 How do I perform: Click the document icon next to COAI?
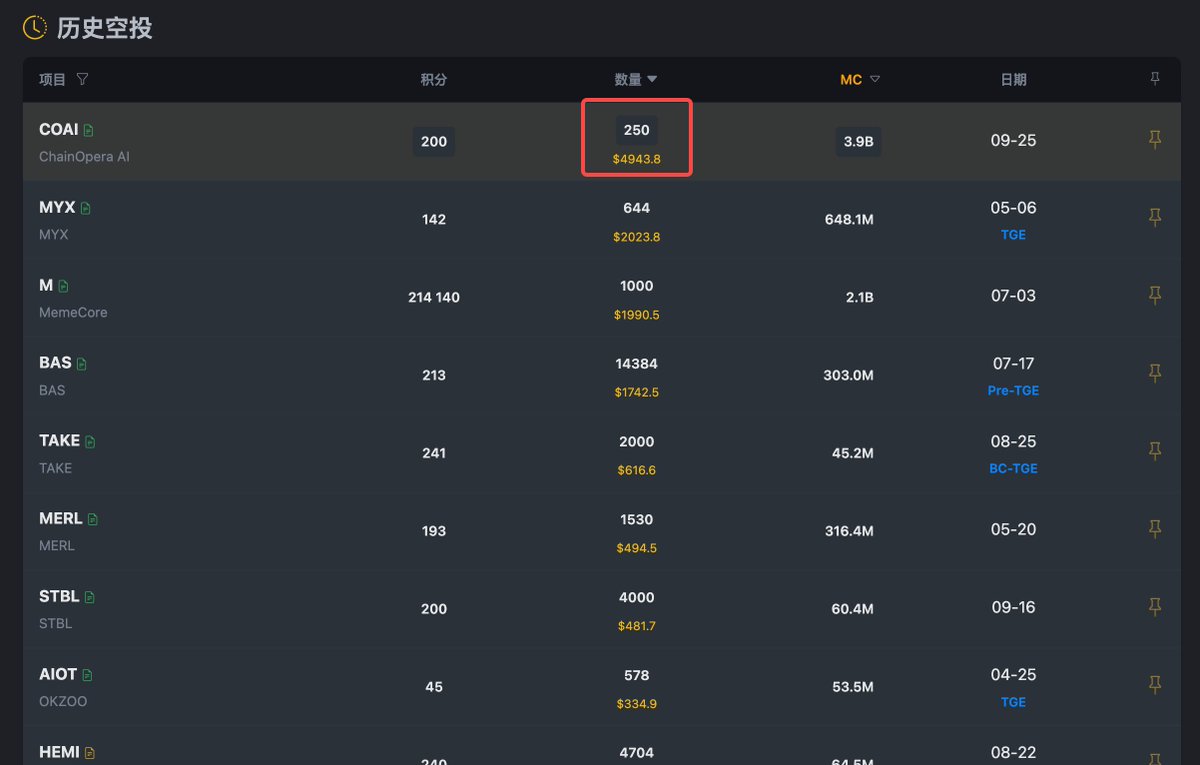point(89,130)
